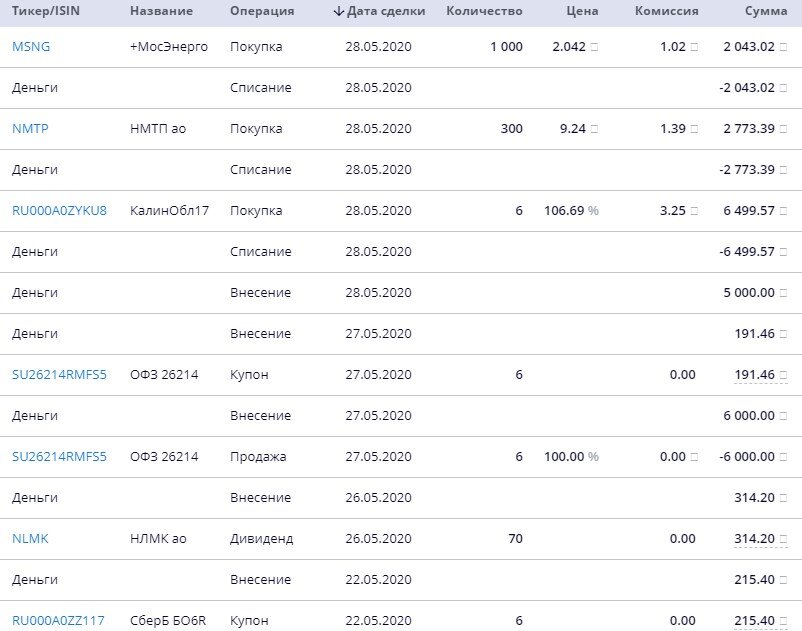The width and height of the screenshot is (802, 631).
Task: Open the MSNG ticker link
Action: tap(31, 47)
